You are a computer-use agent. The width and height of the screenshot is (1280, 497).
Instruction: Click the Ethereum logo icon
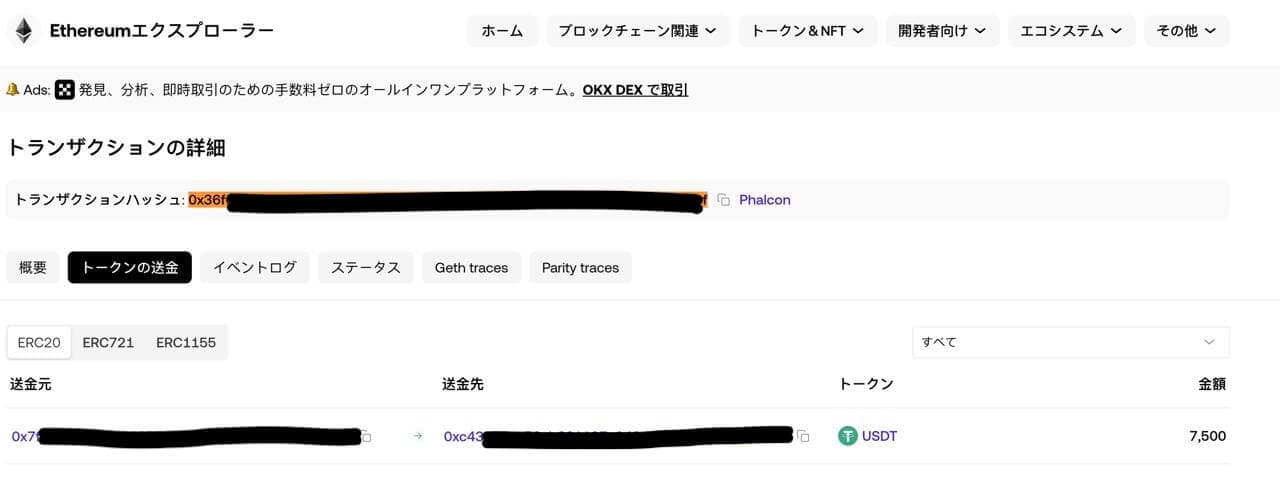pyautogui.click(x=21, y=31)
